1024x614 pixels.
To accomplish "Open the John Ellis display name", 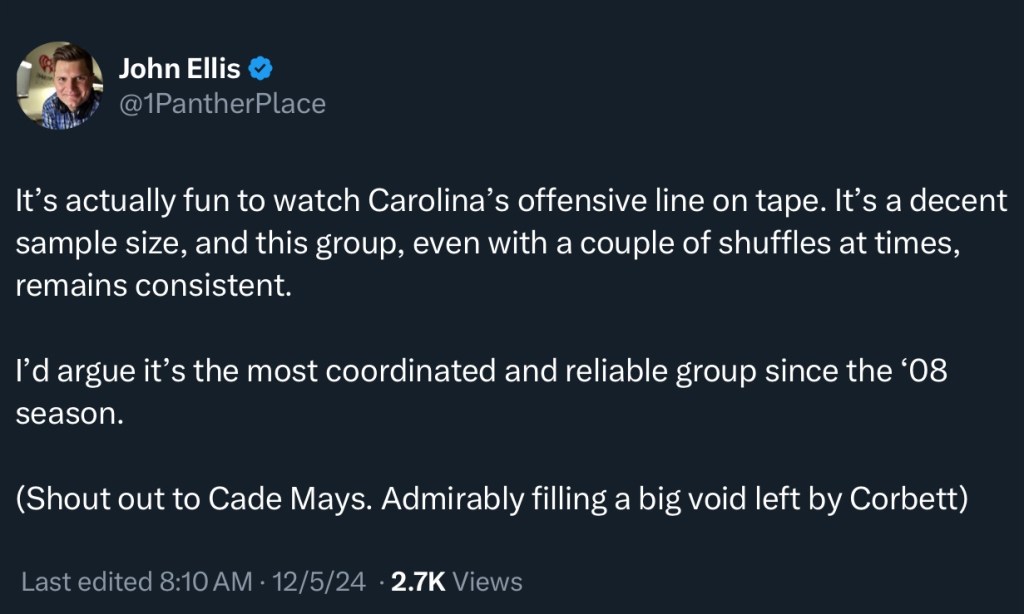I will 180,69.
